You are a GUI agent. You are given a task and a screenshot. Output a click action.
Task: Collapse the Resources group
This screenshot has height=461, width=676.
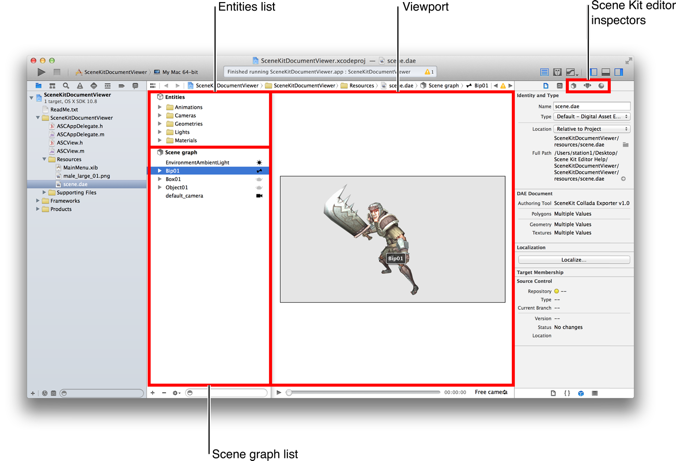pyautogui.click(x=44, y=159)
